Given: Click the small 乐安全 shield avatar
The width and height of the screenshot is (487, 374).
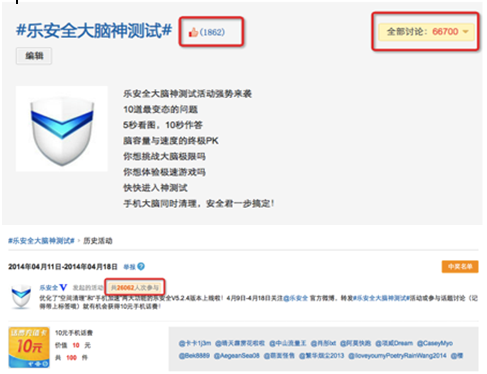Looking at the screenshot, I should click(x=21, y=296).
